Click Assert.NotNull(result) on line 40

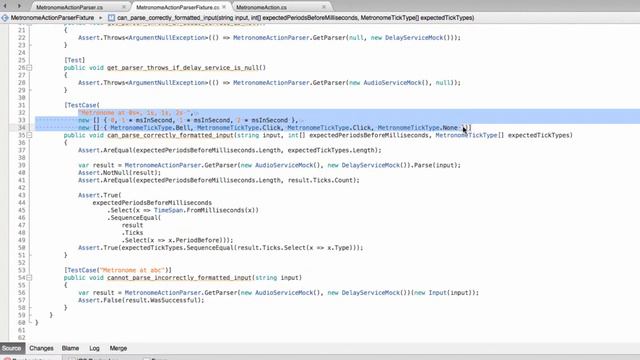click(120, 173)
